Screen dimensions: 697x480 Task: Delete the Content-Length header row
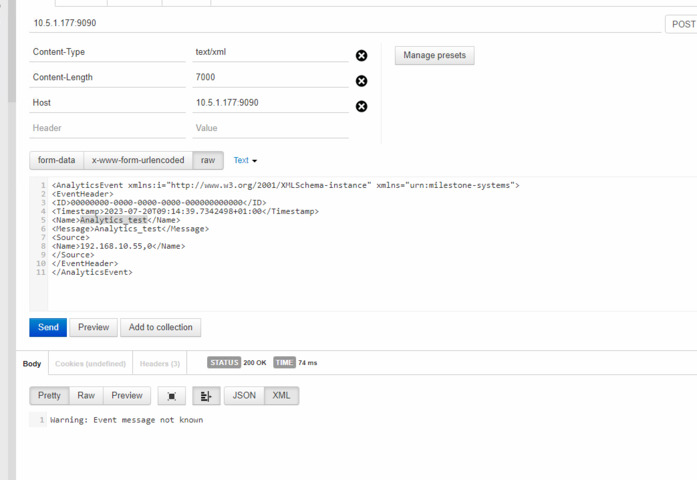tap(361, 81)
